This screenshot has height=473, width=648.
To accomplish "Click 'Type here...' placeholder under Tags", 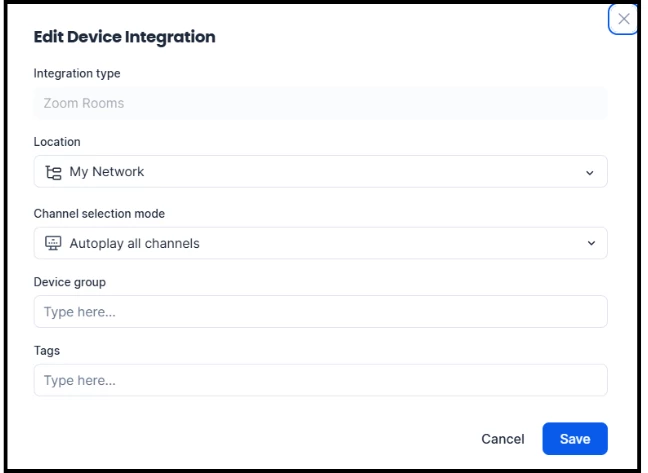I will [80, 380].
